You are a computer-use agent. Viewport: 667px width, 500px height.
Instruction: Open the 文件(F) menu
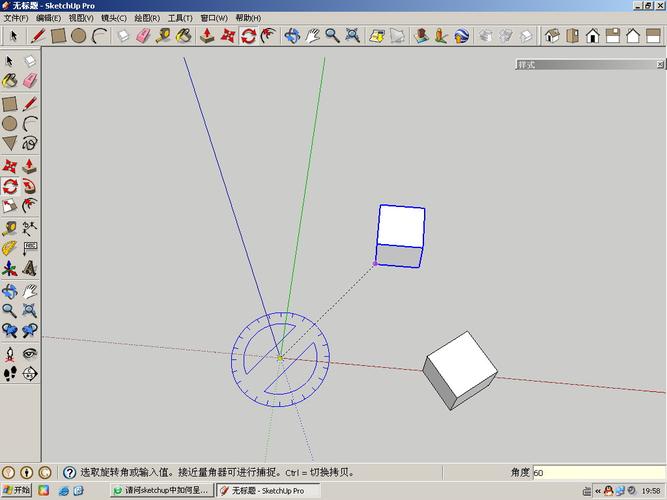coord(16,18)
